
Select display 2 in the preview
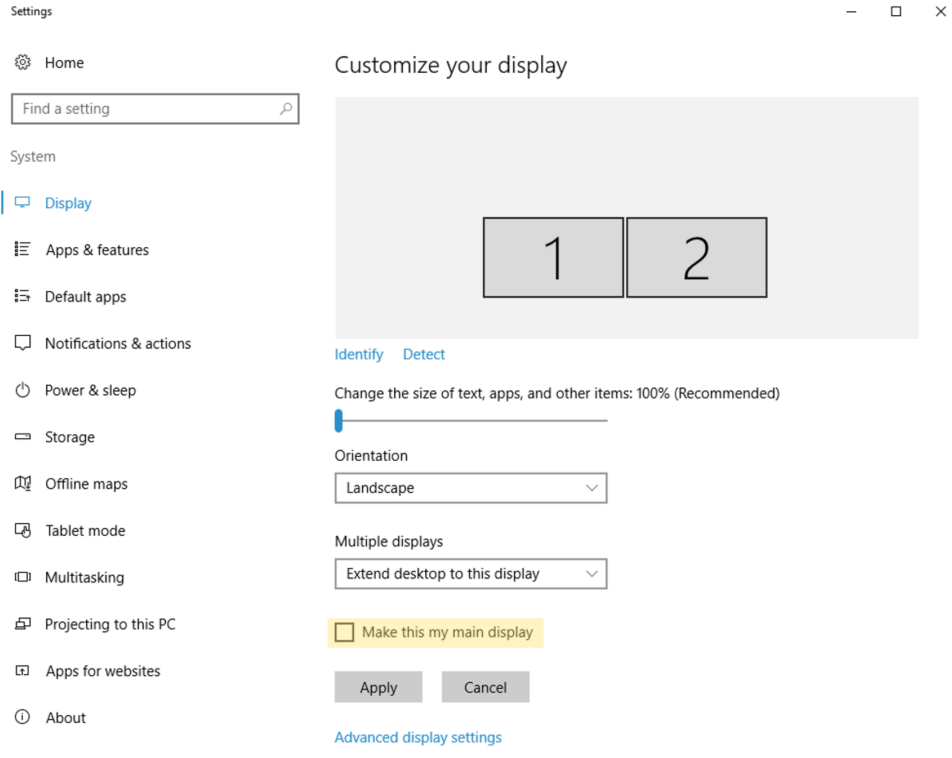[x=696, y=257]
